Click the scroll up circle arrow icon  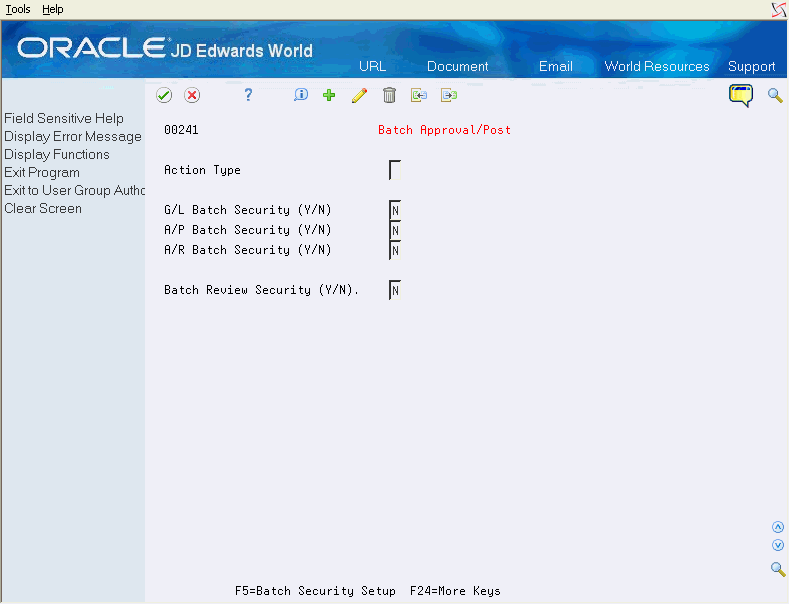point(778,527)
